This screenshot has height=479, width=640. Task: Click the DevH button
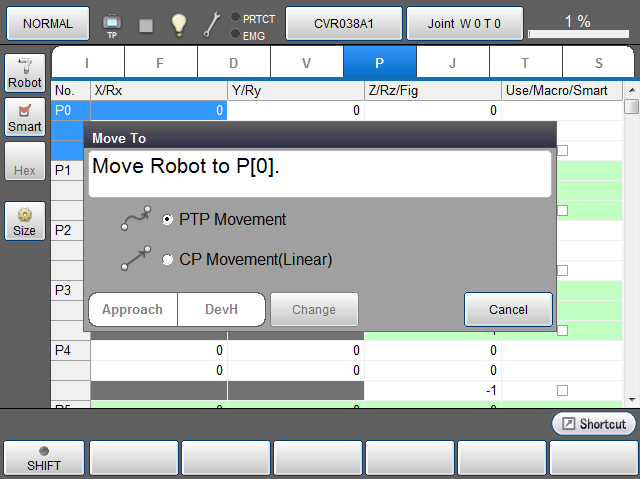point(221,309)
